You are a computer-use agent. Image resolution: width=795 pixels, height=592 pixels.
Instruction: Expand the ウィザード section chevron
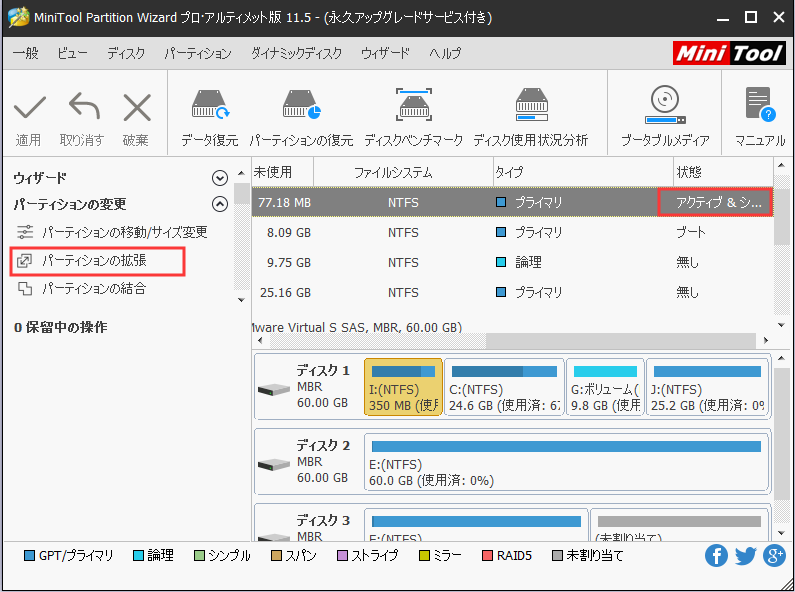(220, 178)
